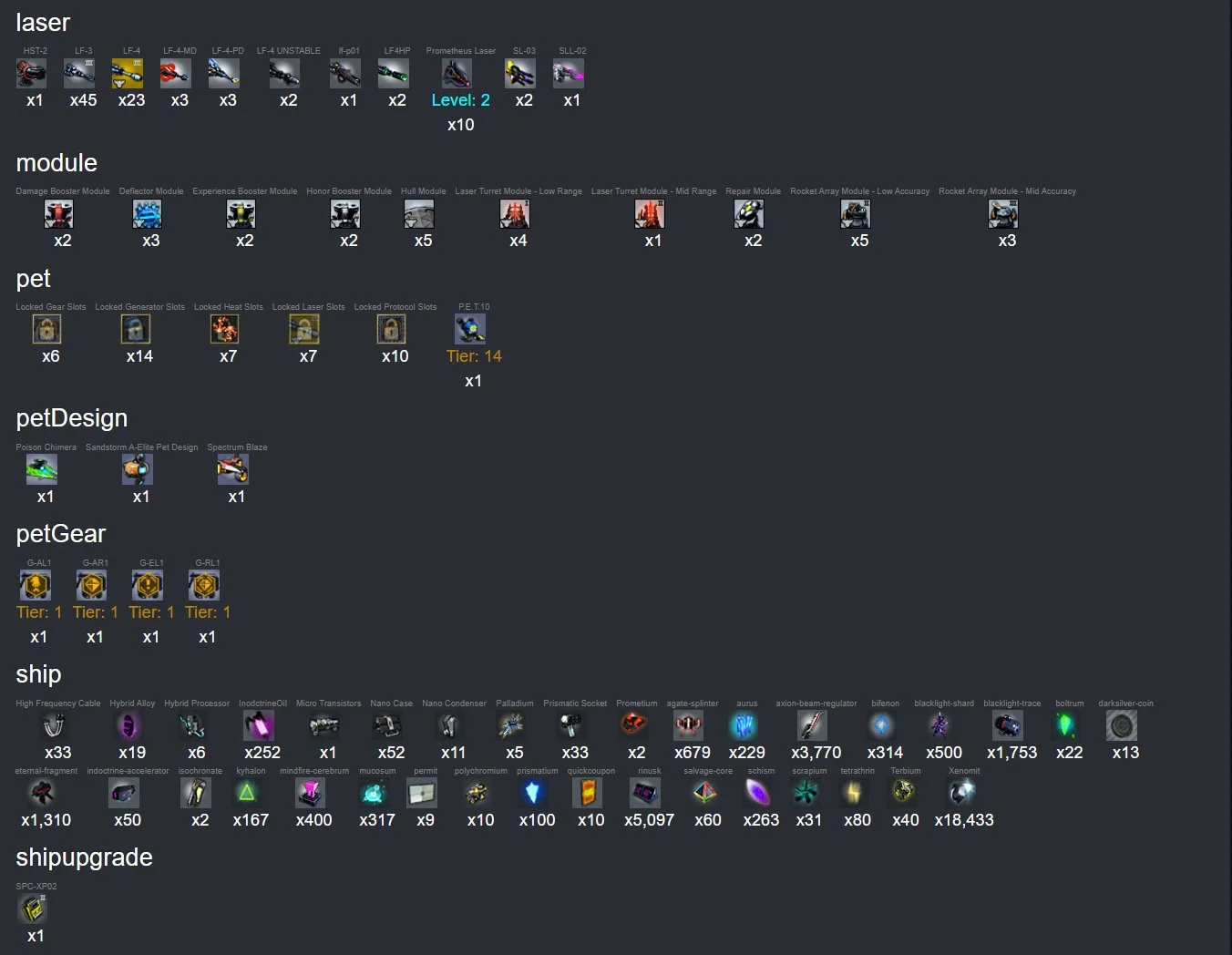Click the Xenomit resource icon
The width and height of the screenshot is (1232, 955).
[x=960, y=793]
